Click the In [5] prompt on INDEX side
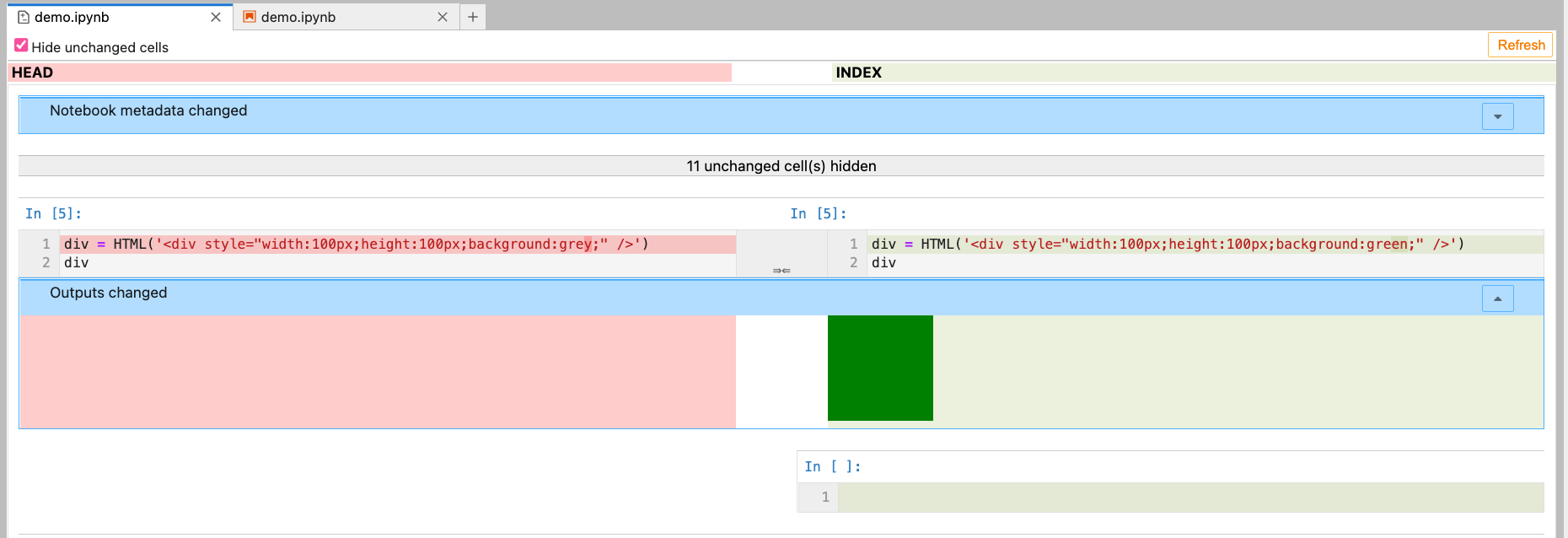The width and height of the screenshot is (1568, 538). pos(819,213)
